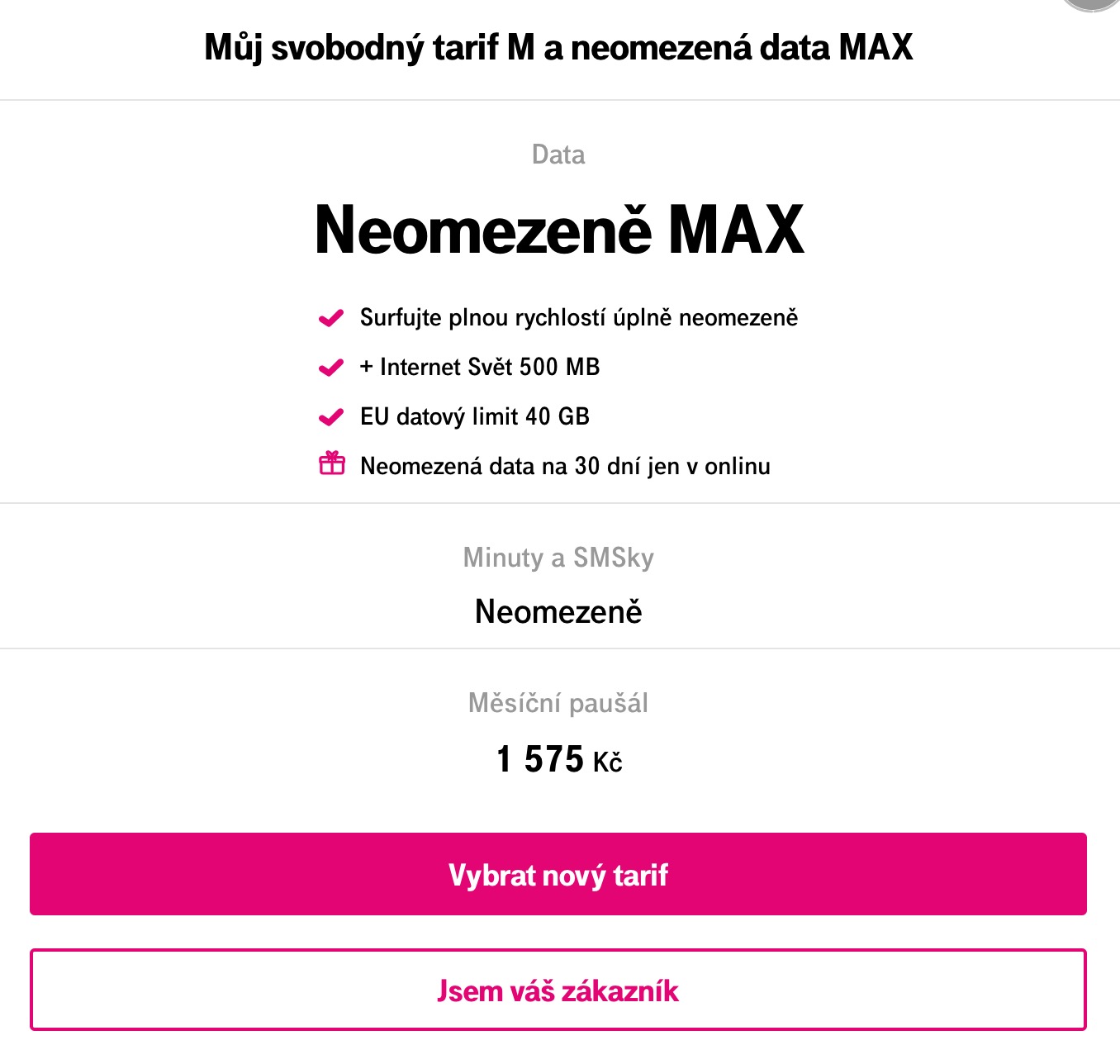The width and height of the screenshot is (1120, 1064).
Task: Click the 1 575 price number
Action: (540, 759)
